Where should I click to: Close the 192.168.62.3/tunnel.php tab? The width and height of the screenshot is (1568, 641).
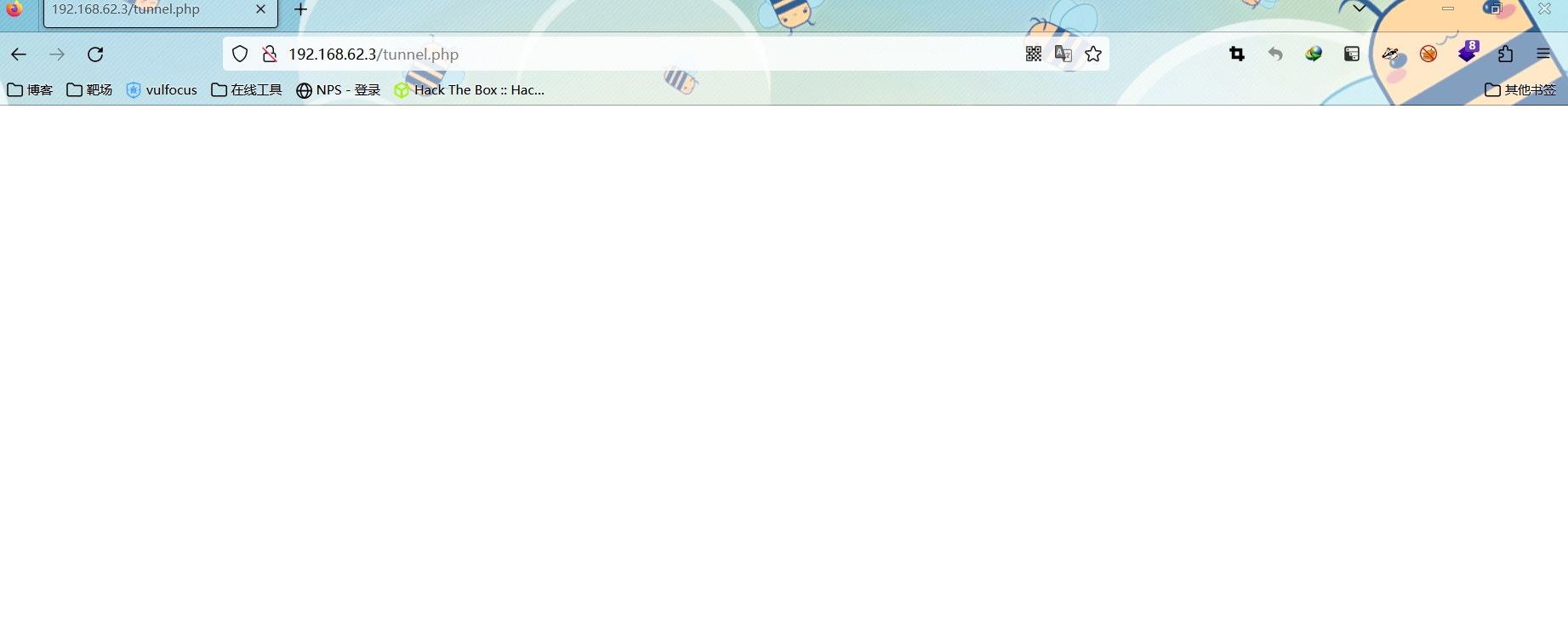click(x=260, y=9)
